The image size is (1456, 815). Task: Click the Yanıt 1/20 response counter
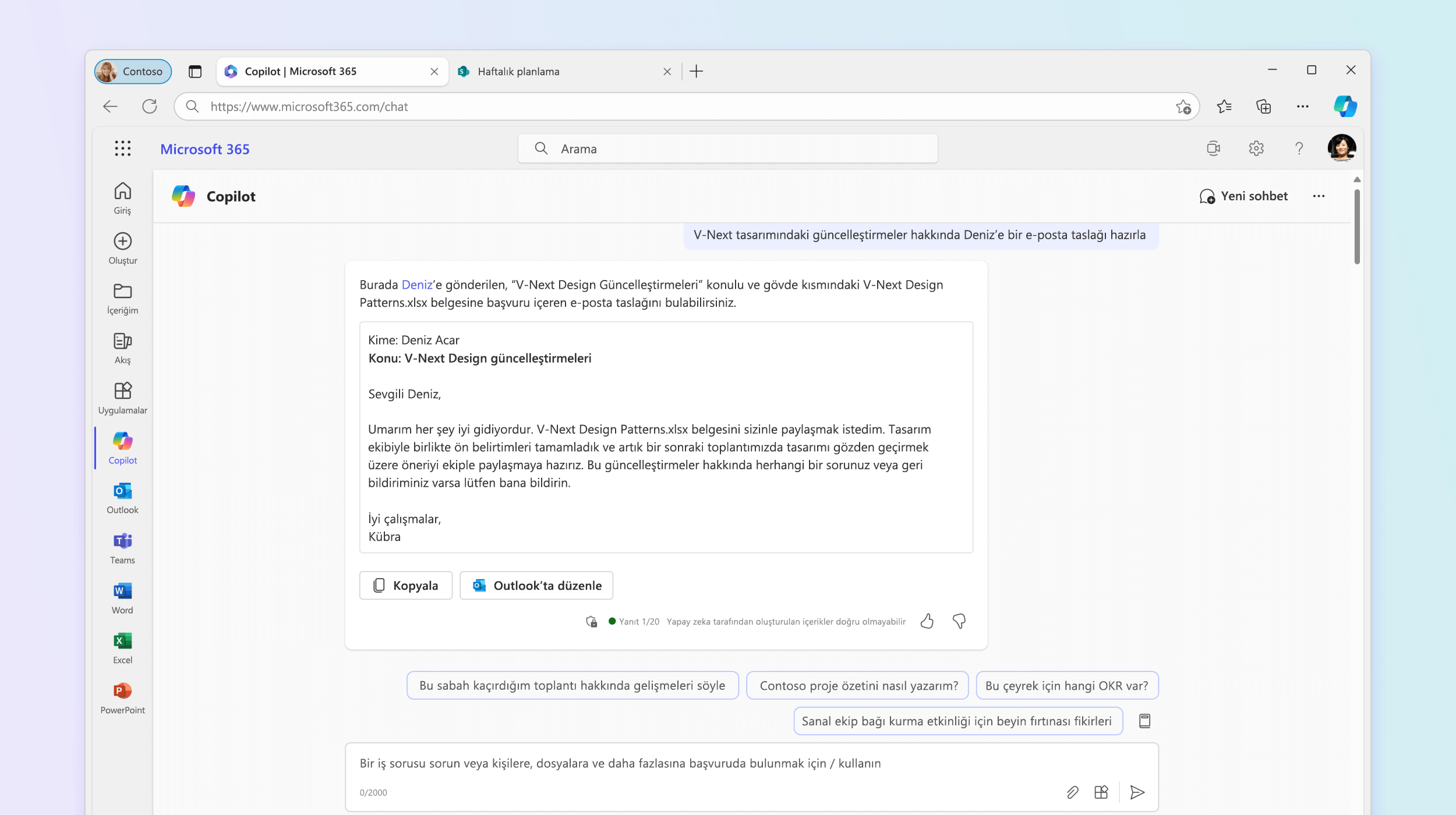(x=639, y=622)
